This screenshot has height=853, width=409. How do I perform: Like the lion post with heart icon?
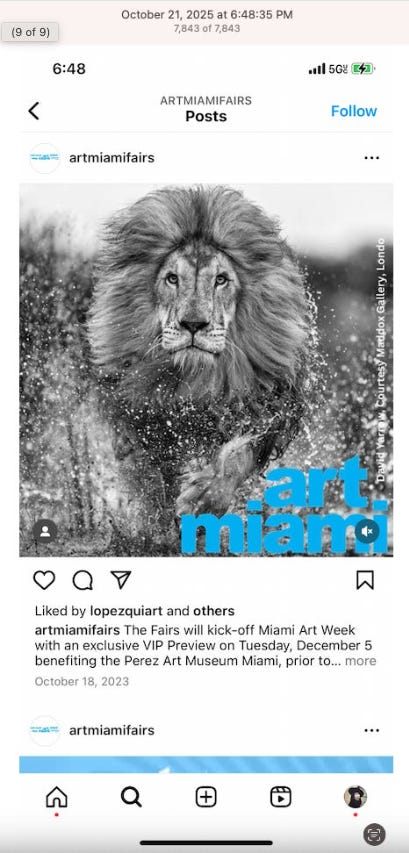point(44,580)
